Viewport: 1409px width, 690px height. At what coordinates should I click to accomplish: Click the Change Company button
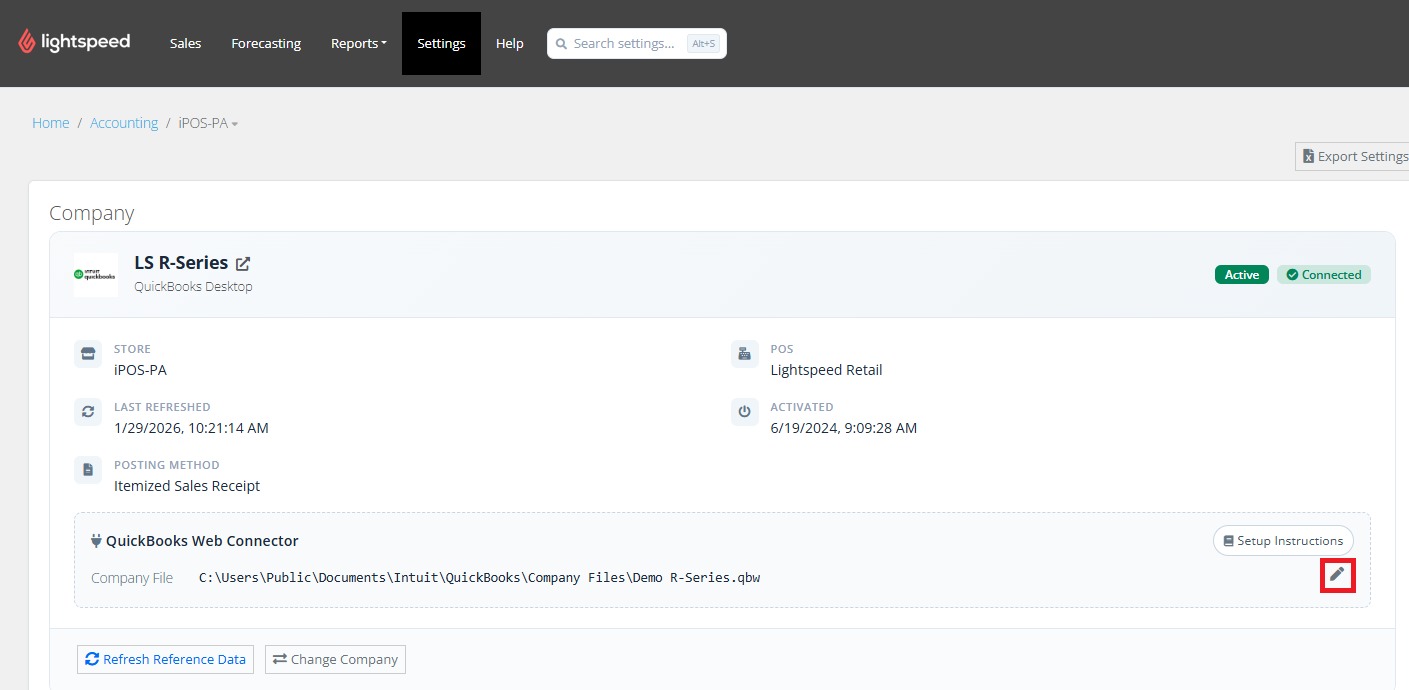point(335,660)
